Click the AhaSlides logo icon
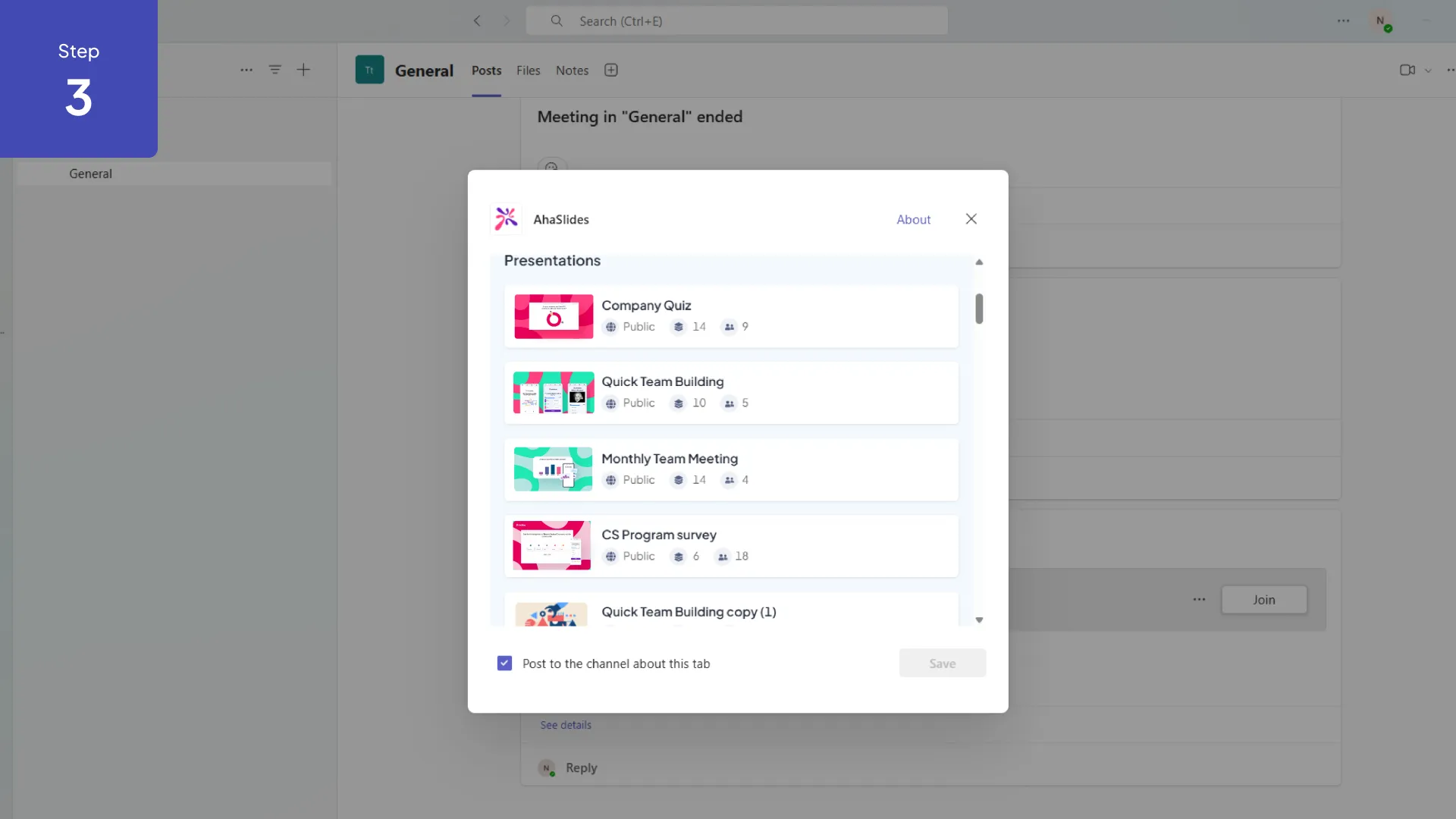Image resolution: width=1456 pixels, height=819 pixels. pyautogui.click(x=506, y=219)
